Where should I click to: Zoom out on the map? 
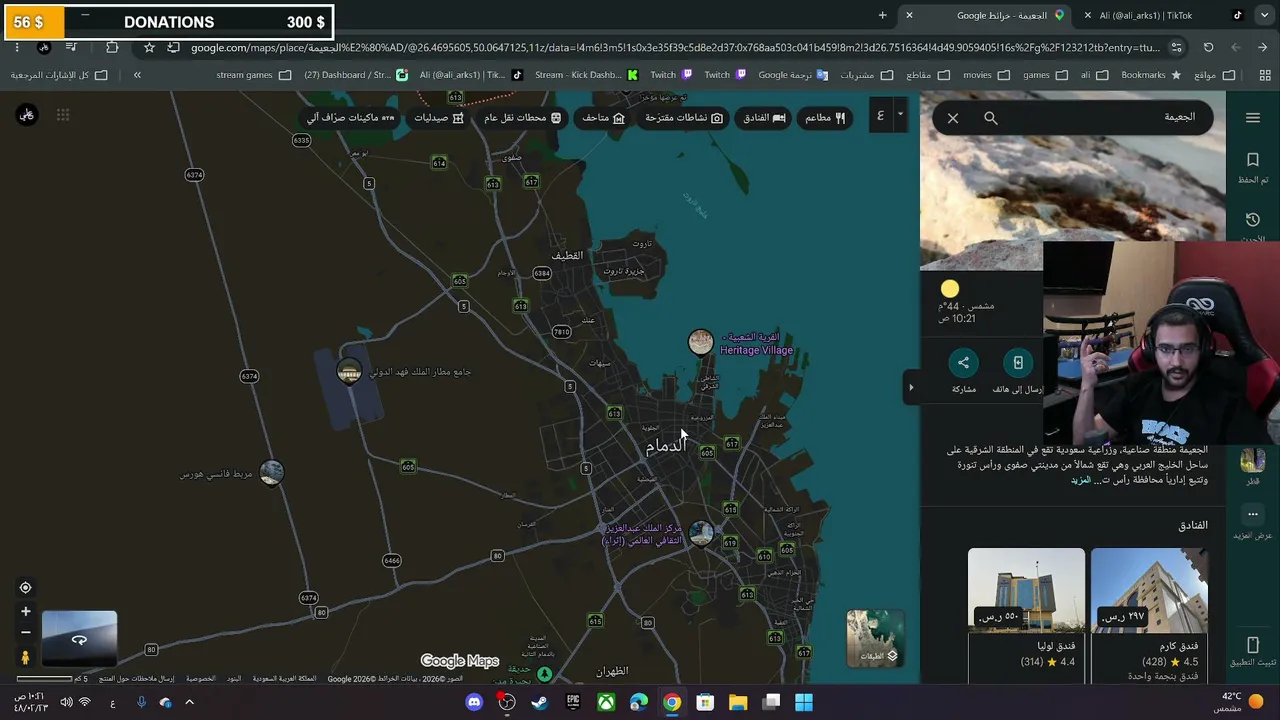tap(26, 633)
